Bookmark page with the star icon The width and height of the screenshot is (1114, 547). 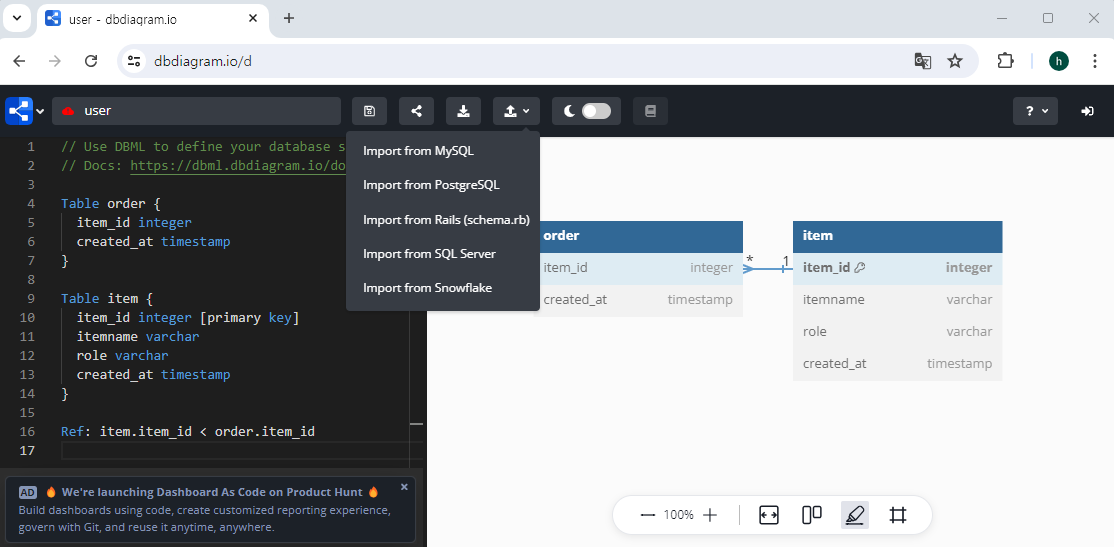point(955,61)
